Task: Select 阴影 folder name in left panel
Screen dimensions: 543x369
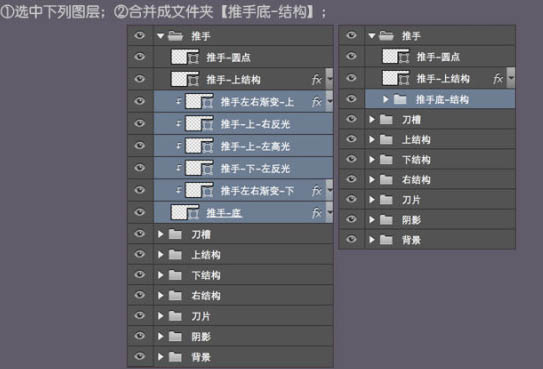Action: click(201, 336)
